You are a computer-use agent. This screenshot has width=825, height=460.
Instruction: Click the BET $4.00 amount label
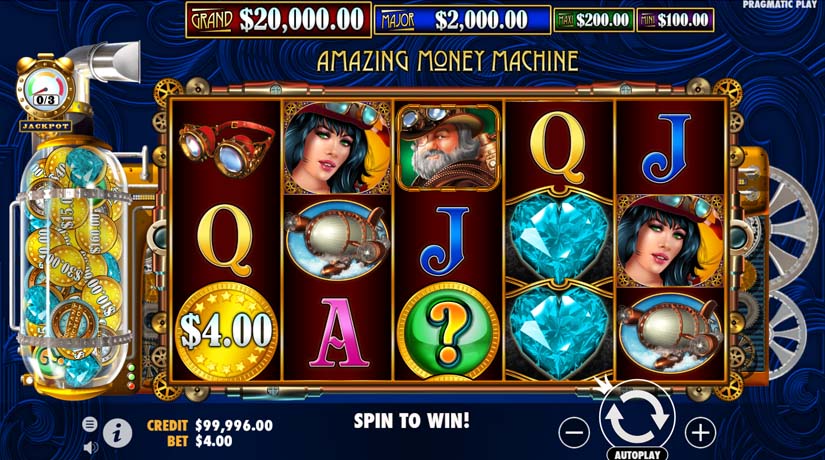tap(199, 441)
